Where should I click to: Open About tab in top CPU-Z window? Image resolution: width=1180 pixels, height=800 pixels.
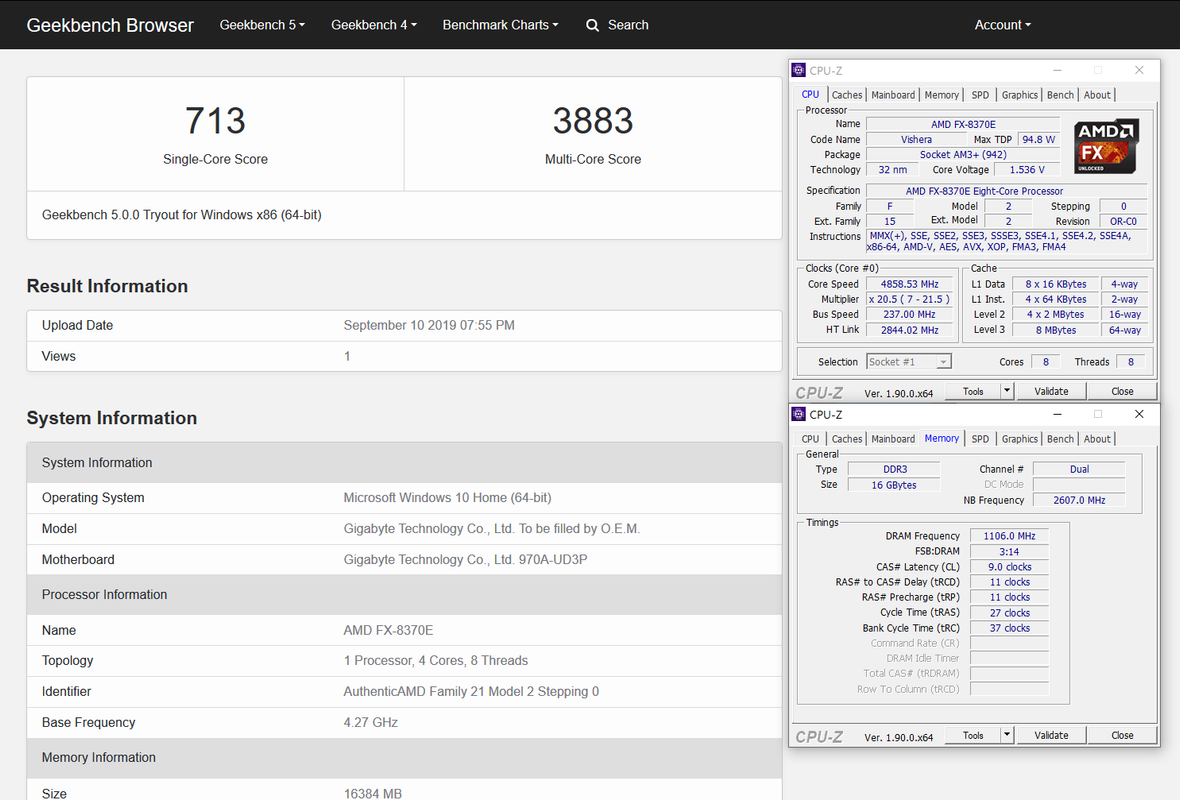pyautogui.click(x=1096, y=95)
